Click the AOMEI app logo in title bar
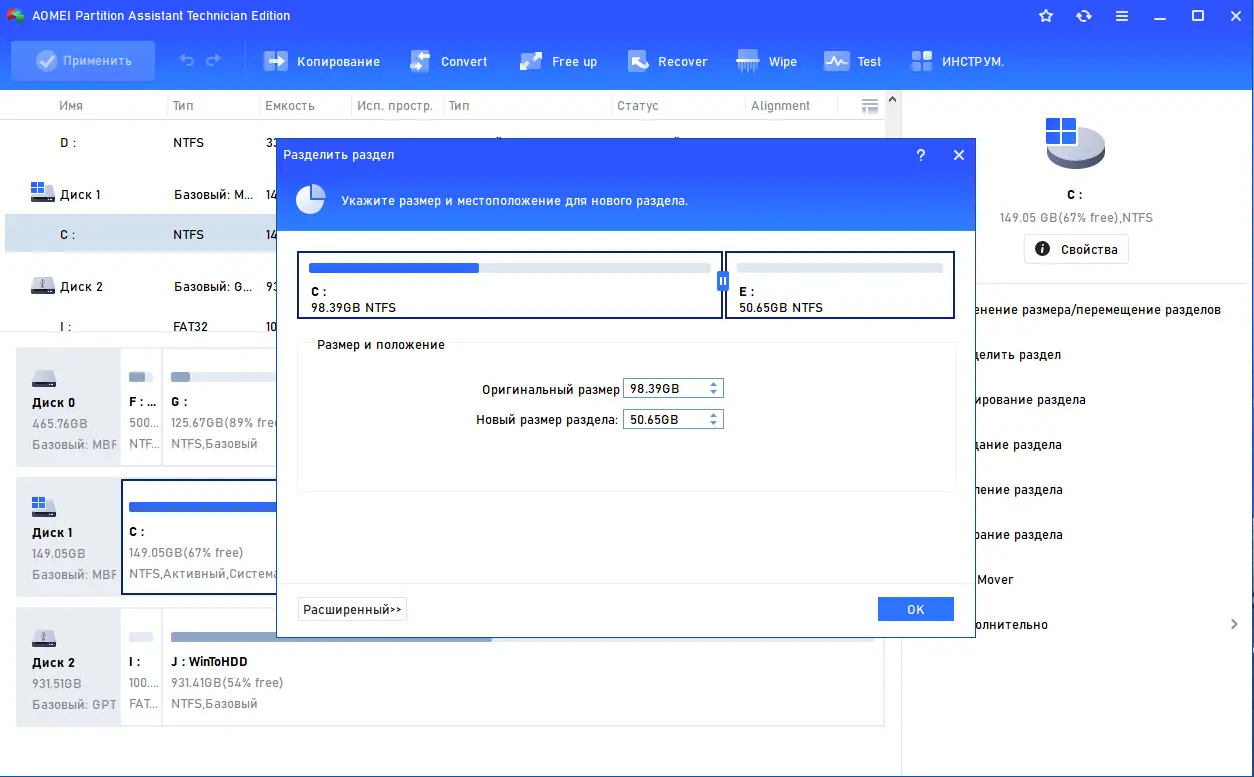 coord(15,16)
